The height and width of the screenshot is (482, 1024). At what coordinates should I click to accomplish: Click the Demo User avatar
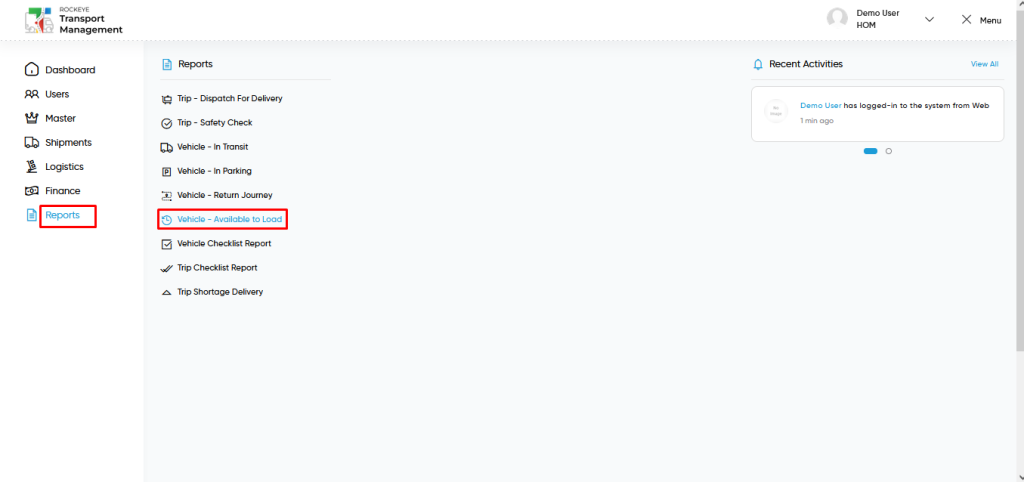[x=837, y=18]
